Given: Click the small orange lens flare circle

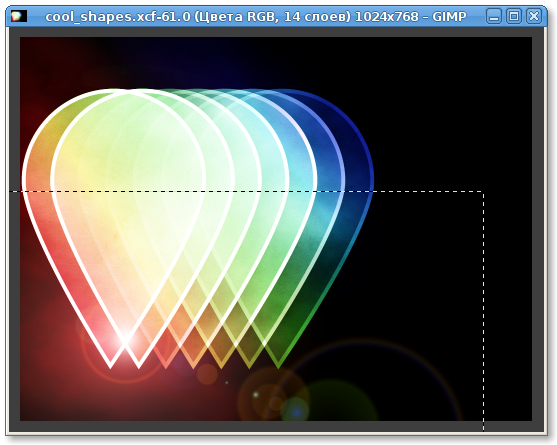Looking at the screenshot, I should tap(207, 374).
